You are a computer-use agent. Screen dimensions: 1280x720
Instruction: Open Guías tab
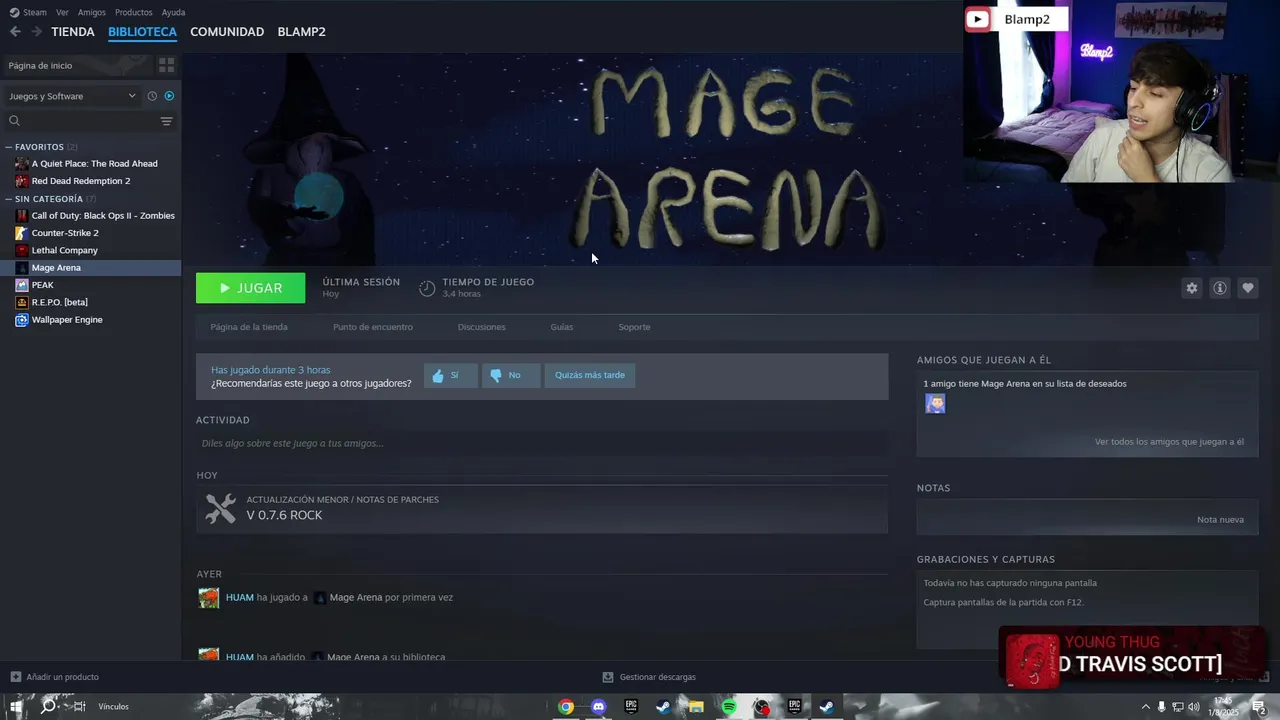[561, 327]
